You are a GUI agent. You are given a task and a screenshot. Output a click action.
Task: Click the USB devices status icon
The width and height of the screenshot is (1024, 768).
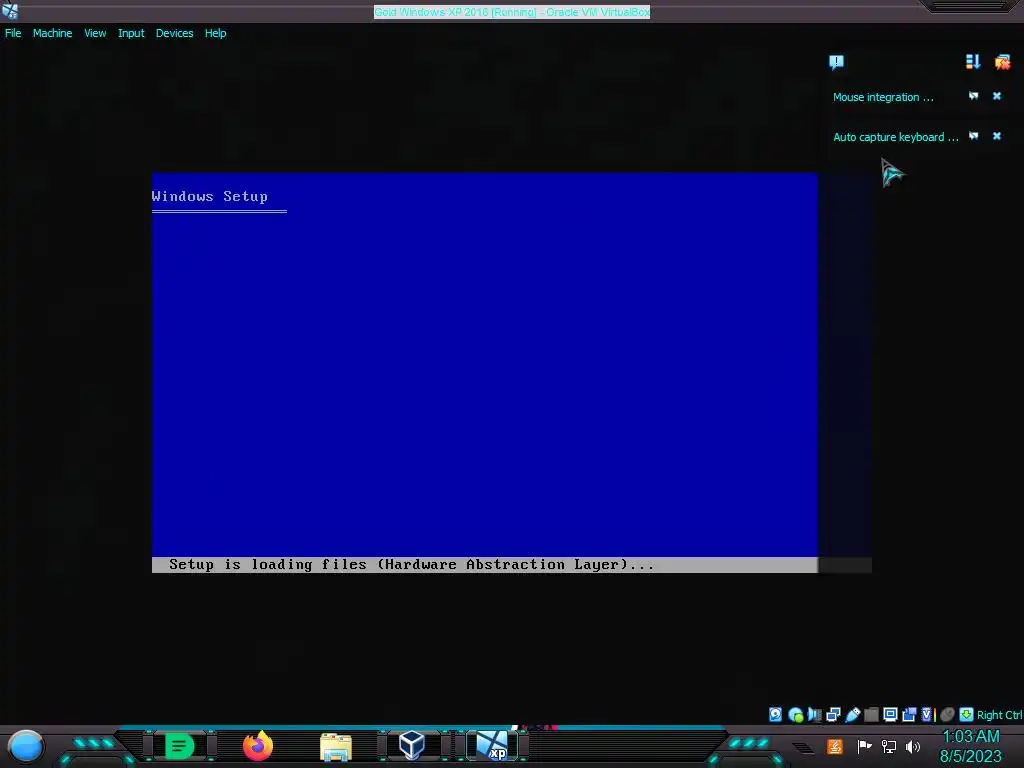click(x=852, y=714)
